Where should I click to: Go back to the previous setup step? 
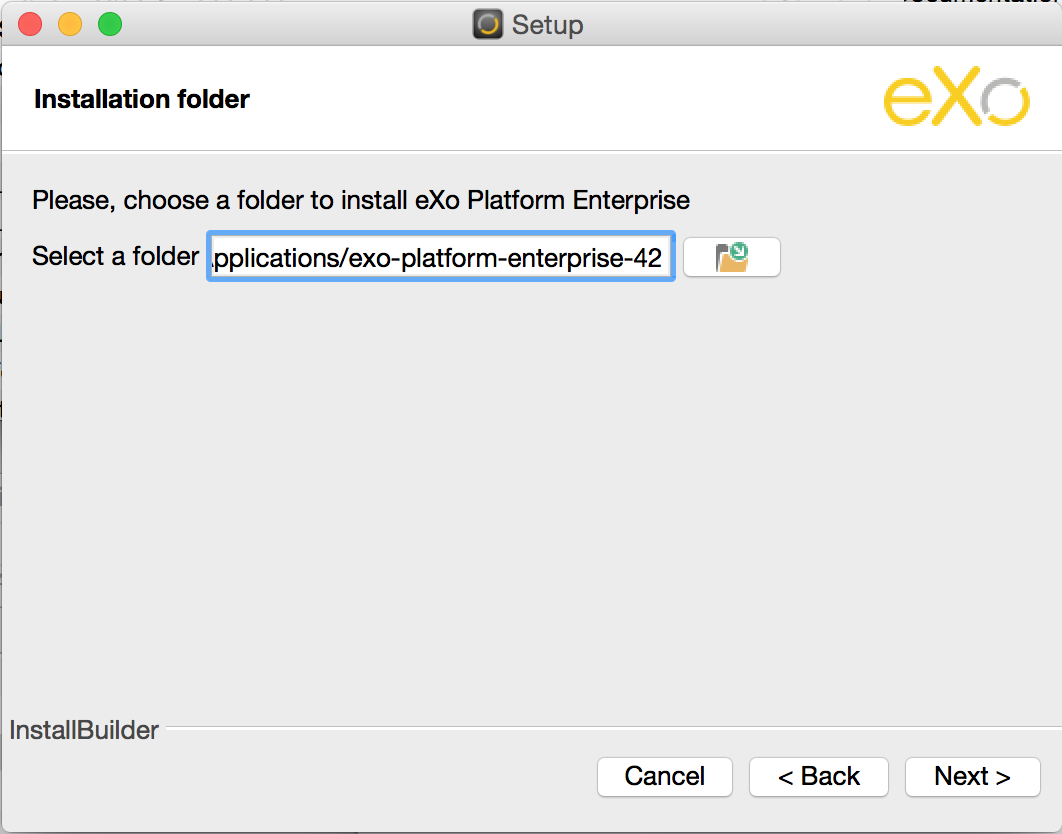pyautogui.click(x=818, y=776)
